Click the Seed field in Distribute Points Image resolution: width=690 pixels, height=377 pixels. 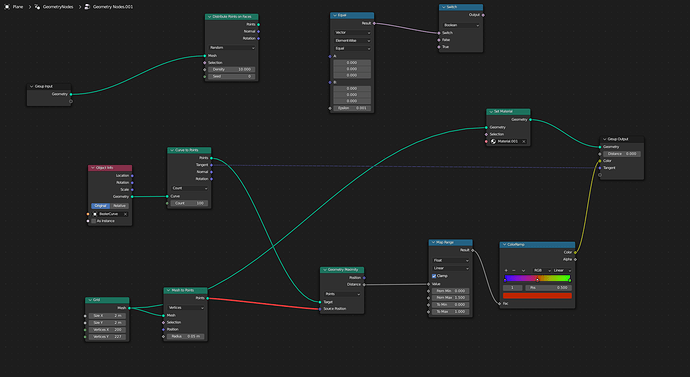click(x=231, y=77)
